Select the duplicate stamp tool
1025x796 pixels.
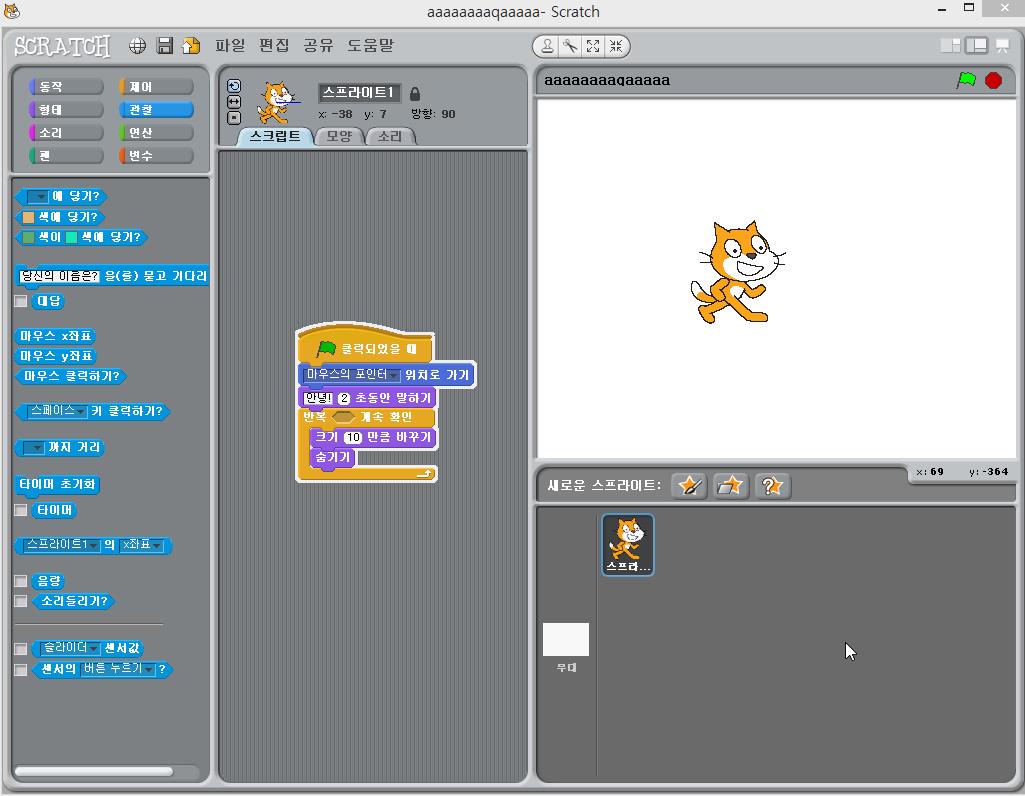[547, 46]
